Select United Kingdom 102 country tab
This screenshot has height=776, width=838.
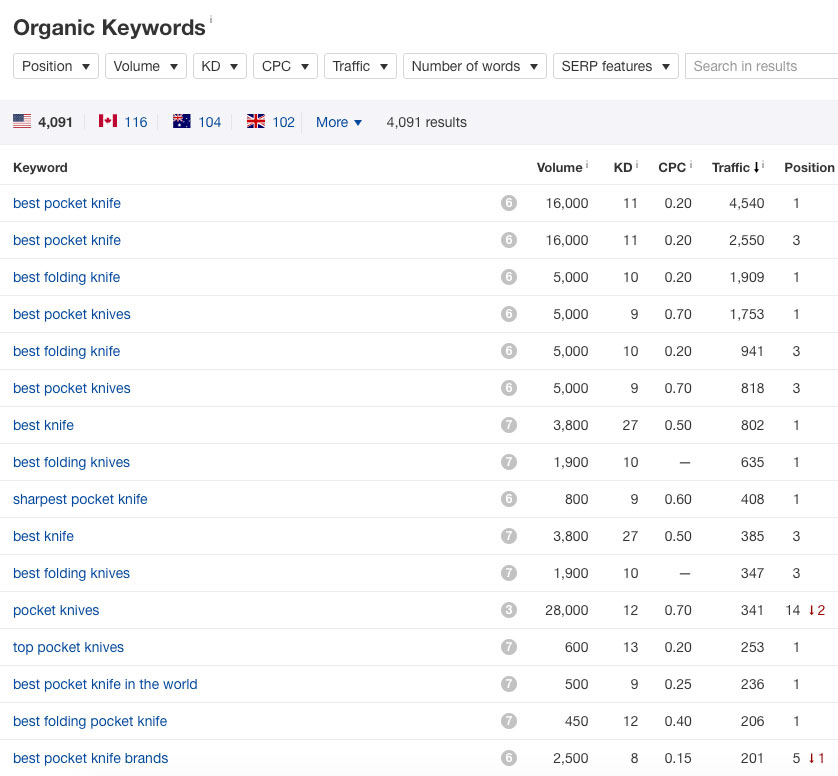[x=270, y=122]
